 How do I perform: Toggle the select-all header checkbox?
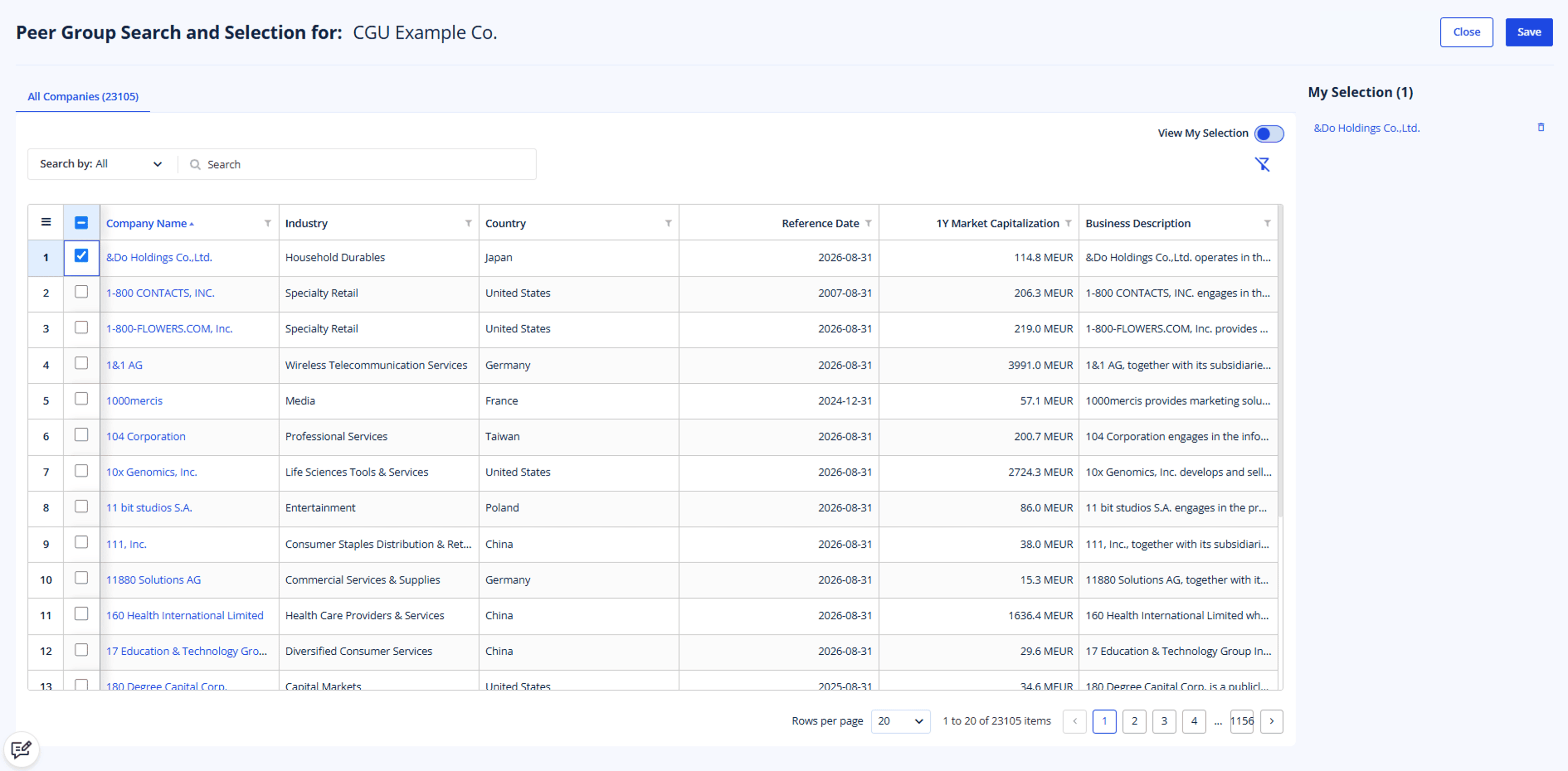(x=81, y=223)
